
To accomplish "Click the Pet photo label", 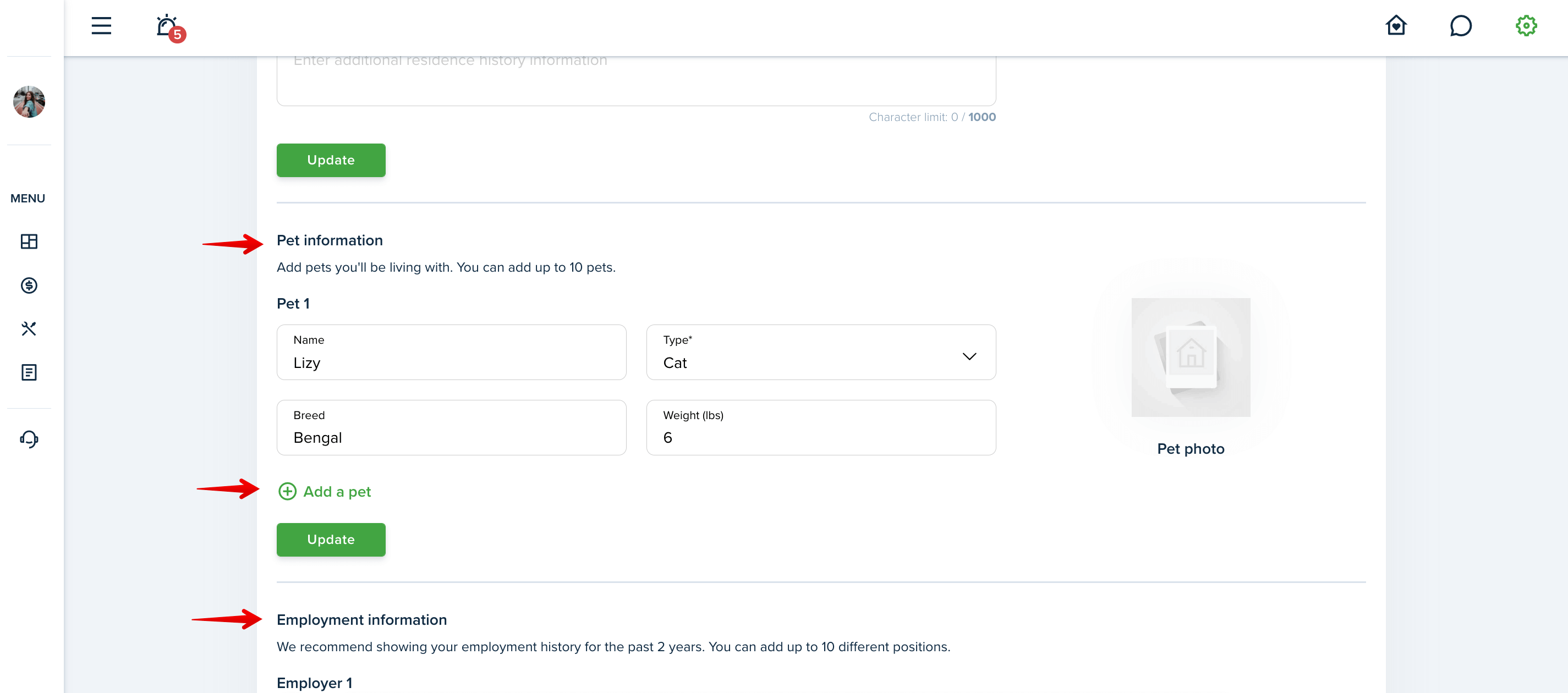I will [x=1190, y=449].
